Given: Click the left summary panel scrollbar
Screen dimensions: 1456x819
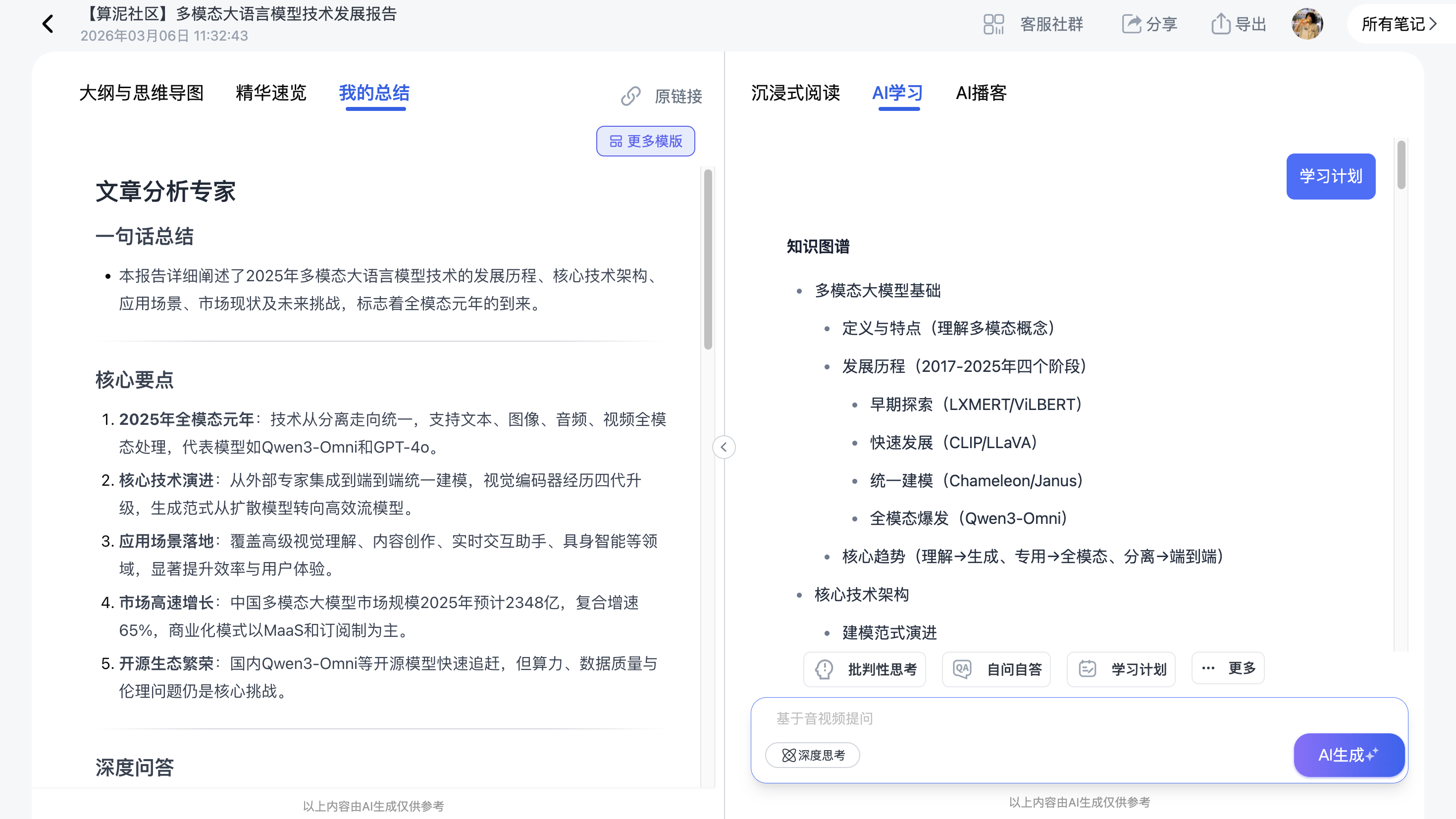Looking at the screenshot, I should click(708, 260).
